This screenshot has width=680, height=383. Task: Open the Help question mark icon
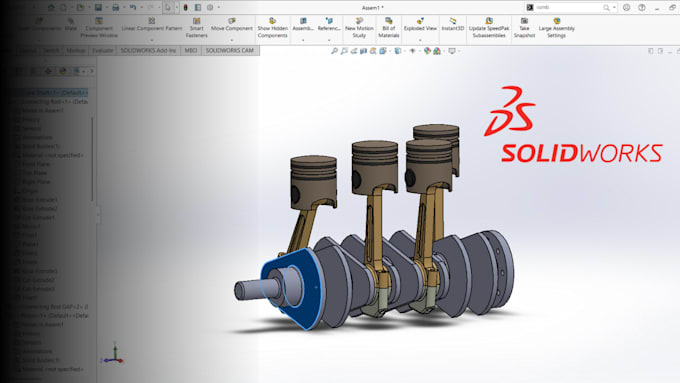coord(642,7)
